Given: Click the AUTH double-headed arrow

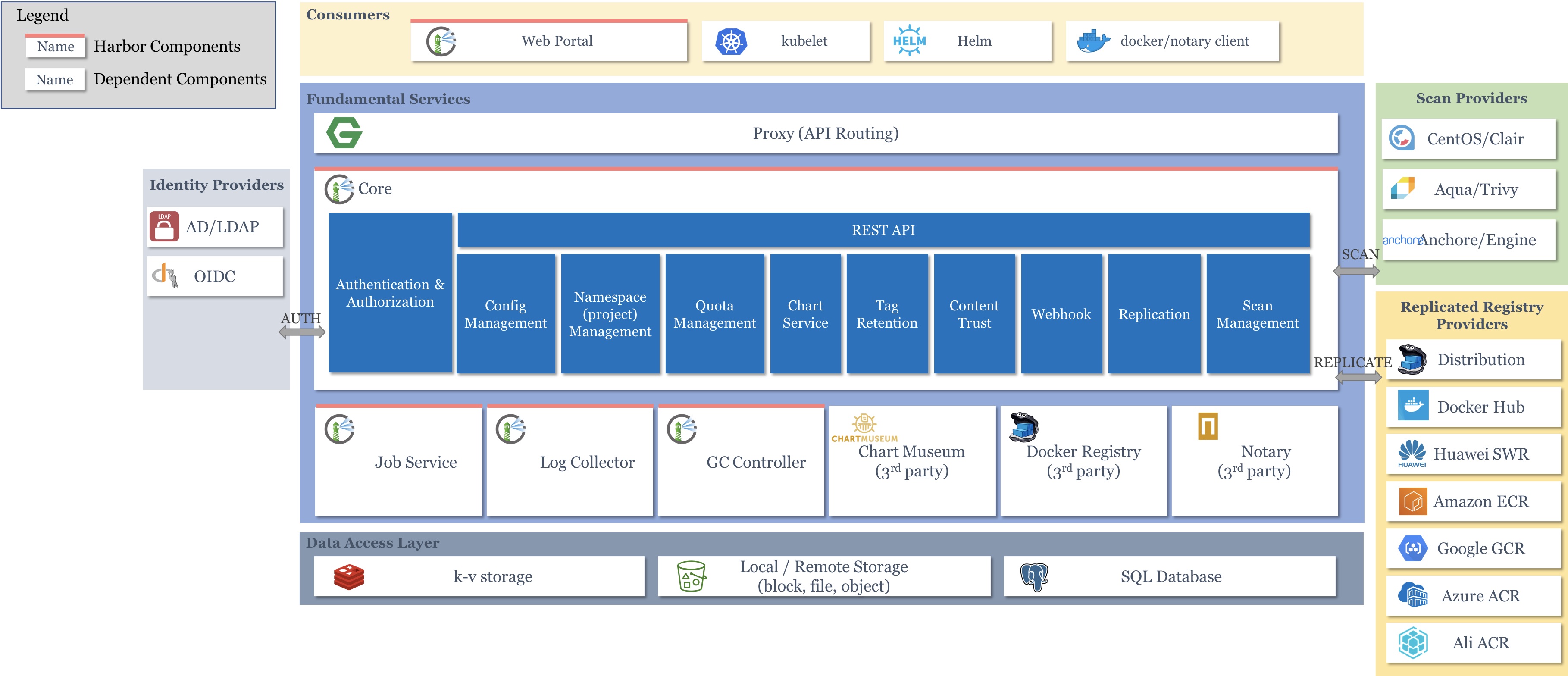Looking at the screenshot, I should 302,332.
